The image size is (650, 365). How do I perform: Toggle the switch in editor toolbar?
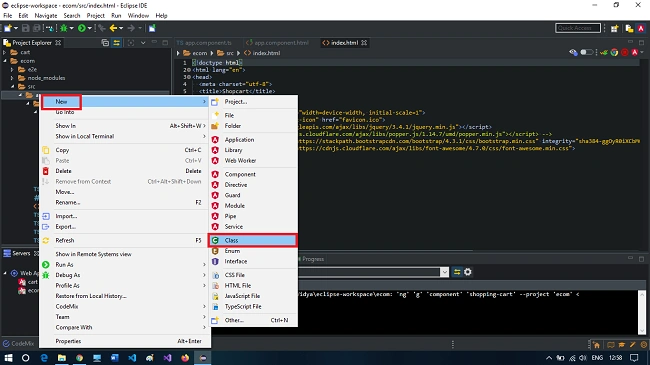[x=586, y=52]
